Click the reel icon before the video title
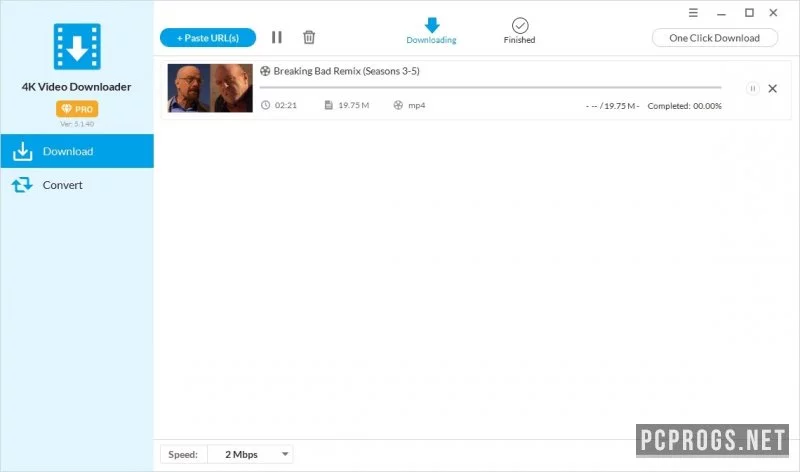 pos(265,71)
